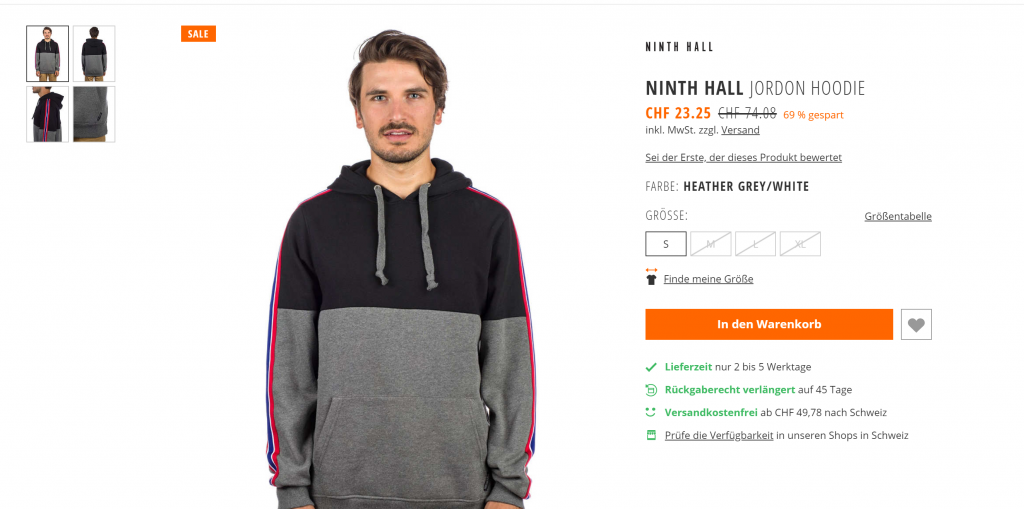Select crossed-out size L
This screenshot has width=1024, height=509.
point(756,244)
